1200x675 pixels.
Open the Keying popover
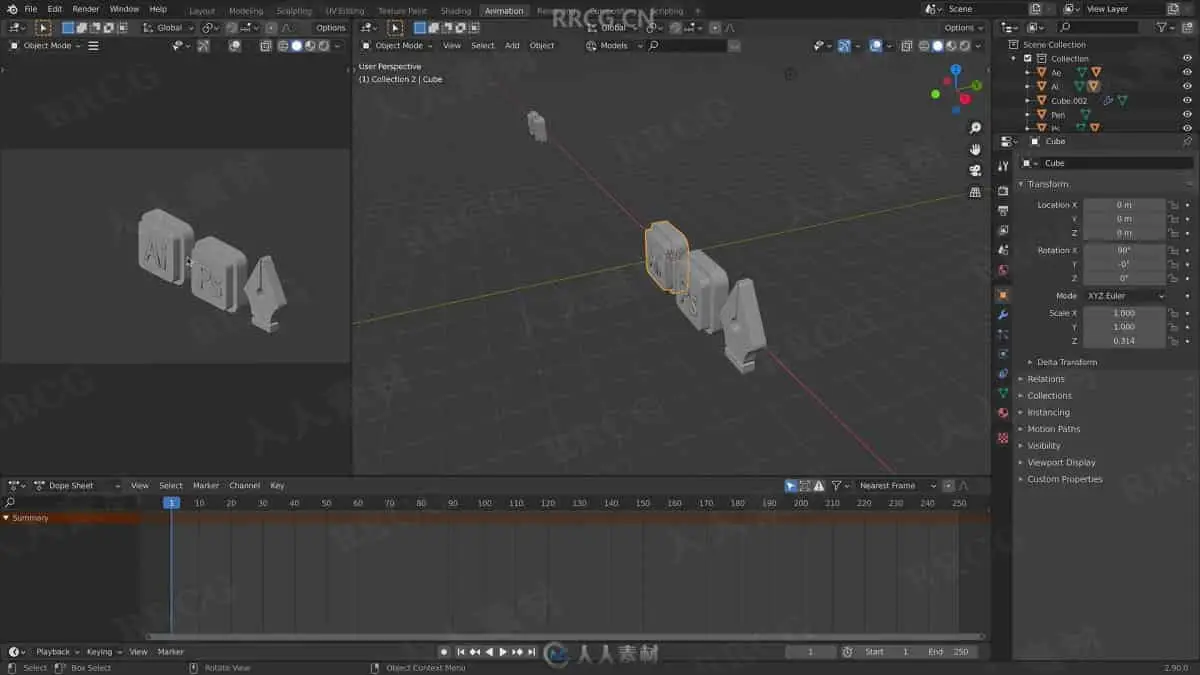103,652
